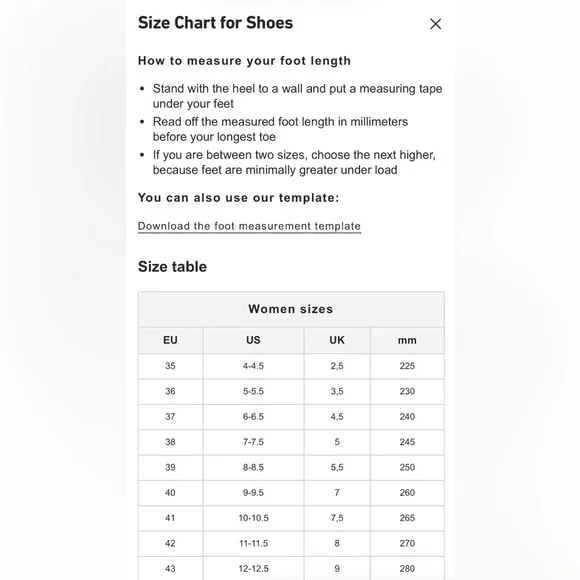Viewport: 580px width, 580px height.
Task: Select the EU column header
Action: (x=171, y=340)
